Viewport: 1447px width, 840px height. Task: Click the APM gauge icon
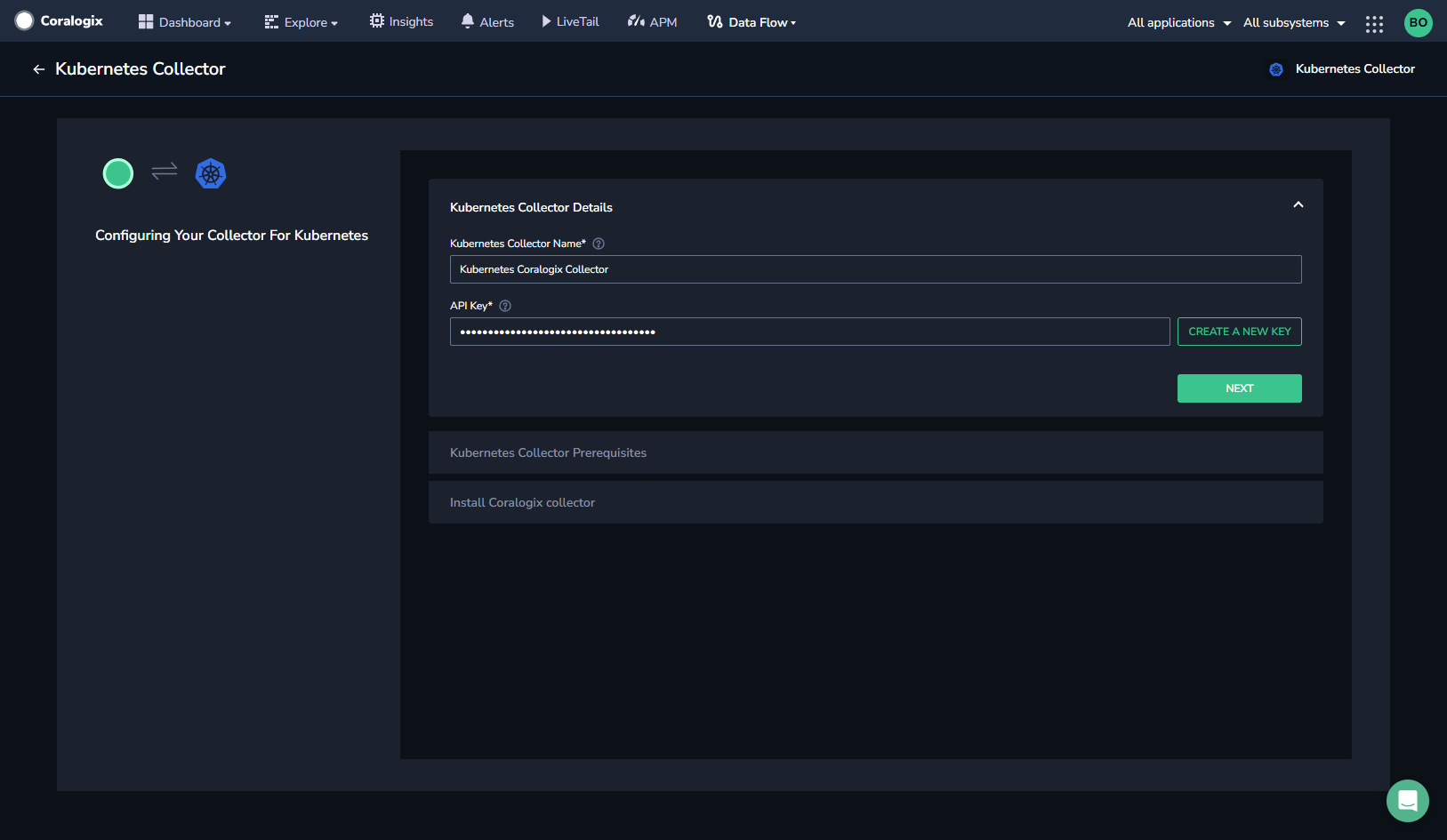click(635, 20)
